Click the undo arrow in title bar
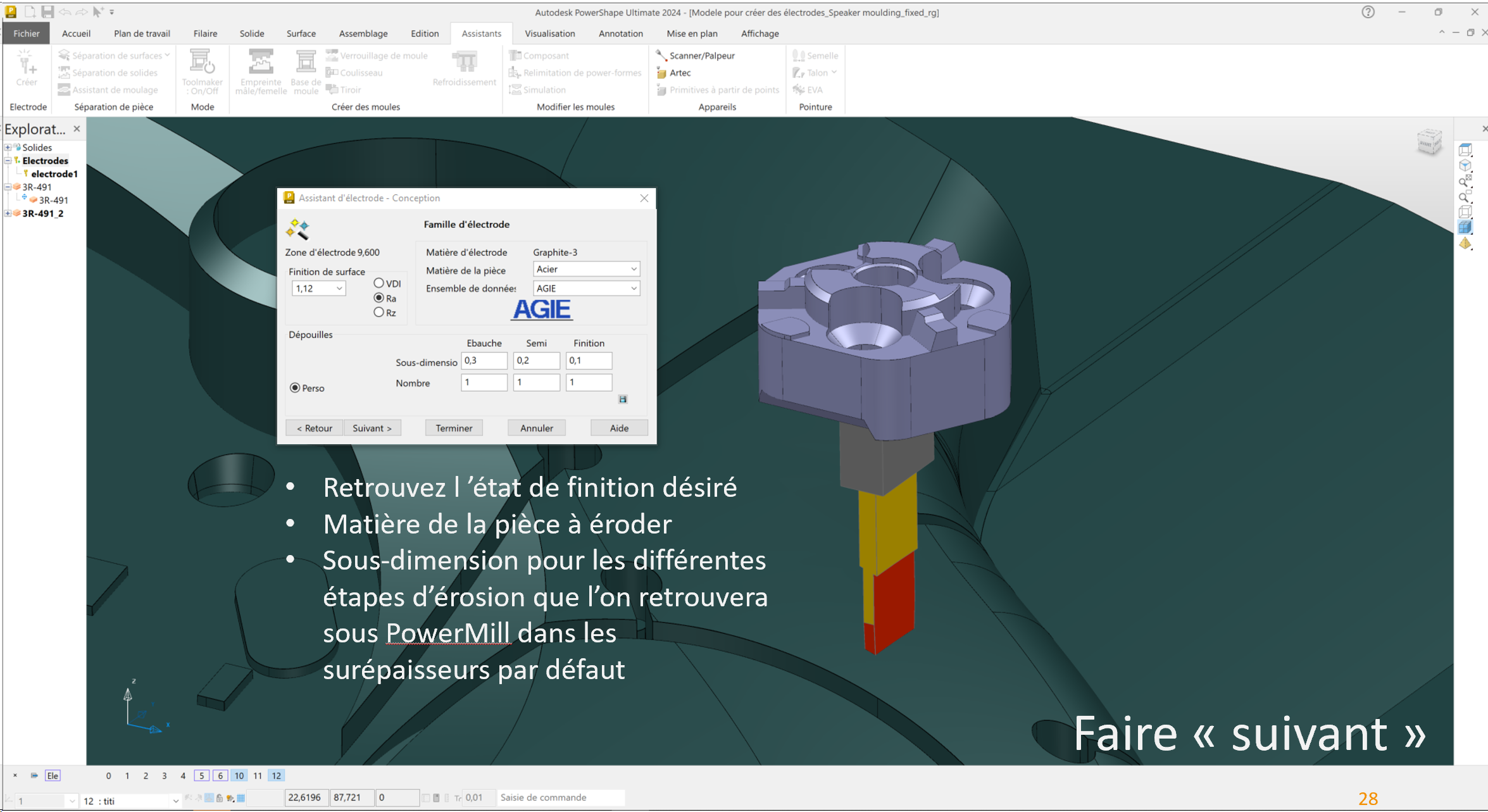The width and height of the screenshot is (1488, 812). pos(65,11)
